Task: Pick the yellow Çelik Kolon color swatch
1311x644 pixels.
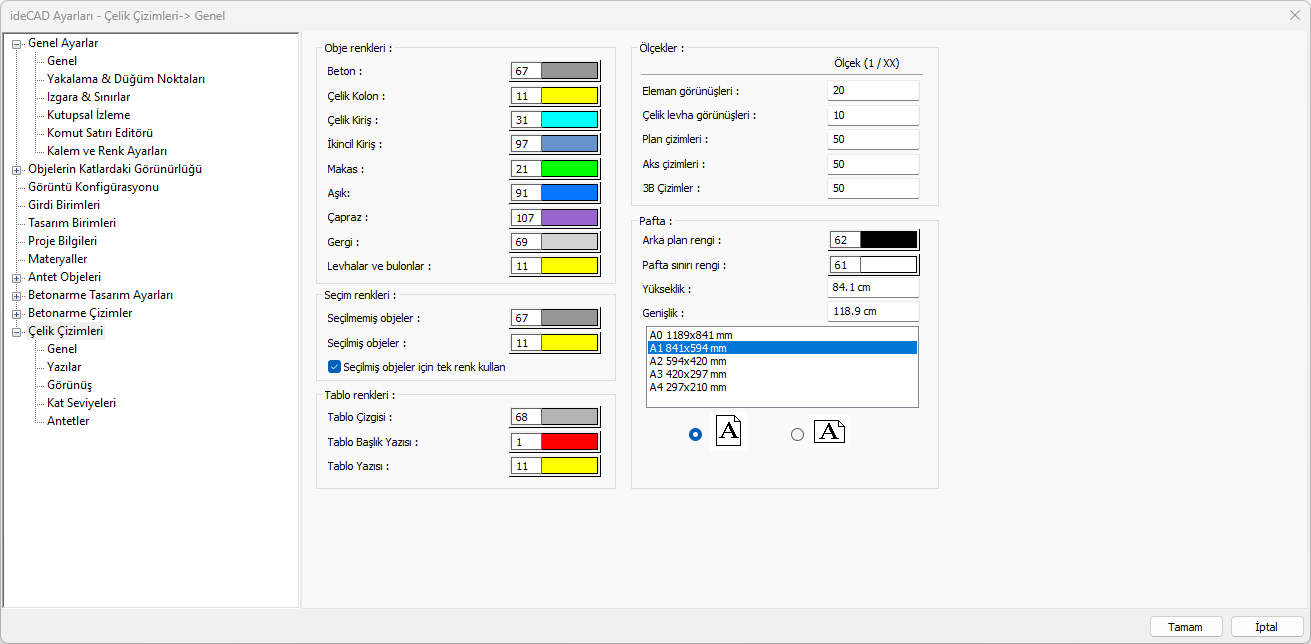Action: [569, 96]
